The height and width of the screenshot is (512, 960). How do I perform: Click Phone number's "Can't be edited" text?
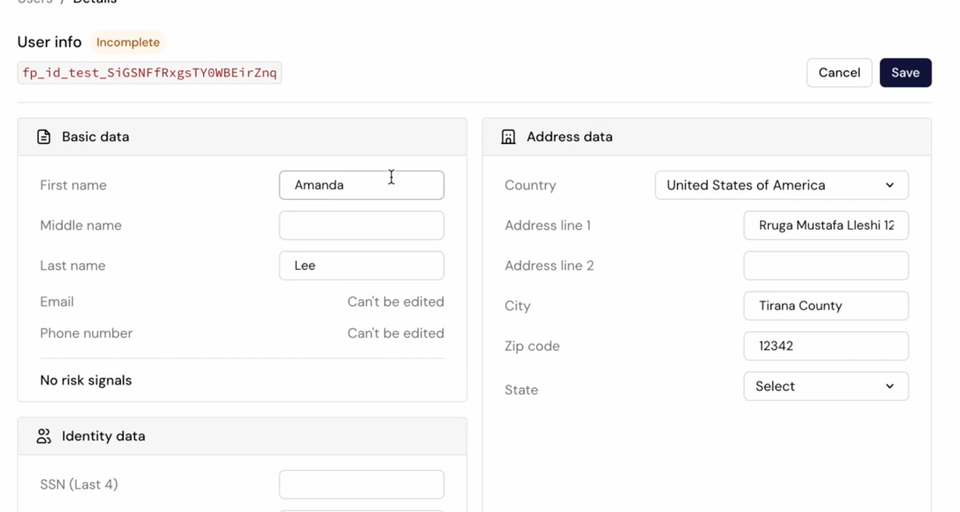click(x=395, y=333)
